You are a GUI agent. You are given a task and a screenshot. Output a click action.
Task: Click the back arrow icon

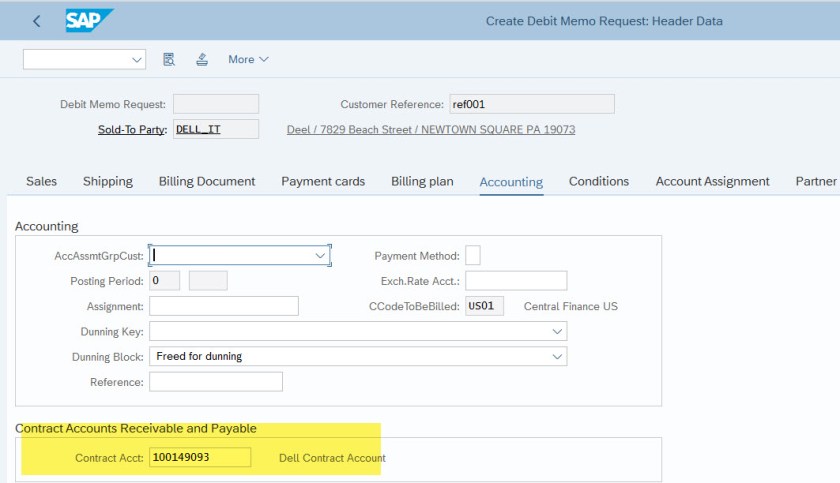(37, 21)
